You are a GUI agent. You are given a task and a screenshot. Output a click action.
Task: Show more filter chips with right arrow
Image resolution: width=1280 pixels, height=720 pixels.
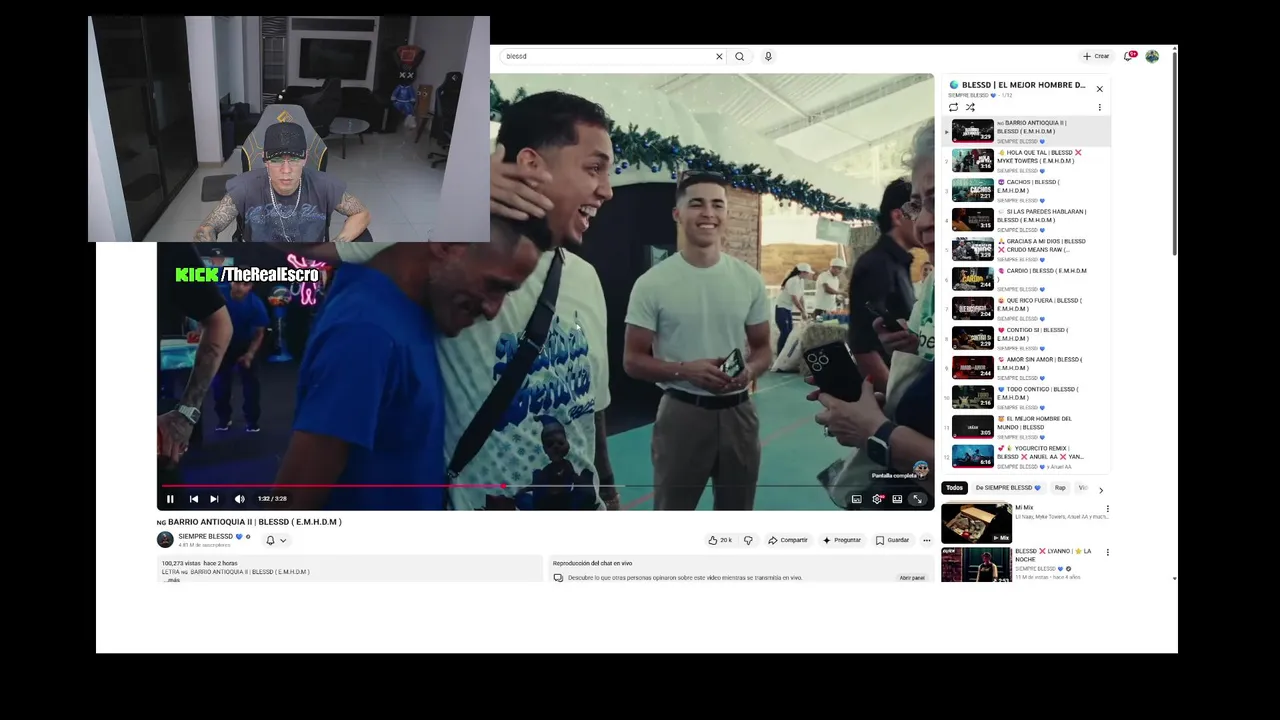click(x=1101, y=490)
